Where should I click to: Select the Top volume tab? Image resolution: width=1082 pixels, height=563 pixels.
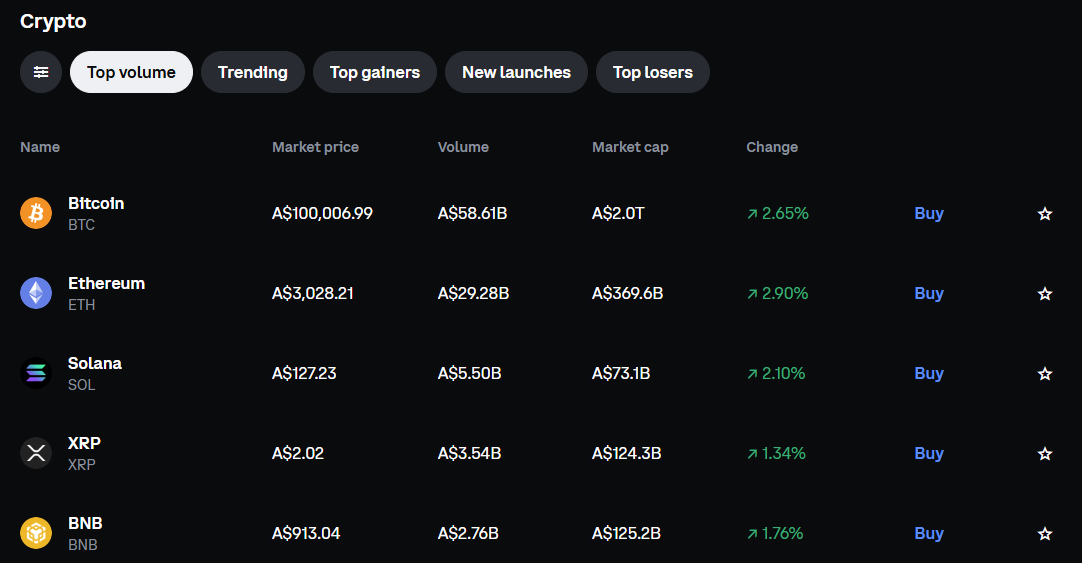(x=131, y=72)
